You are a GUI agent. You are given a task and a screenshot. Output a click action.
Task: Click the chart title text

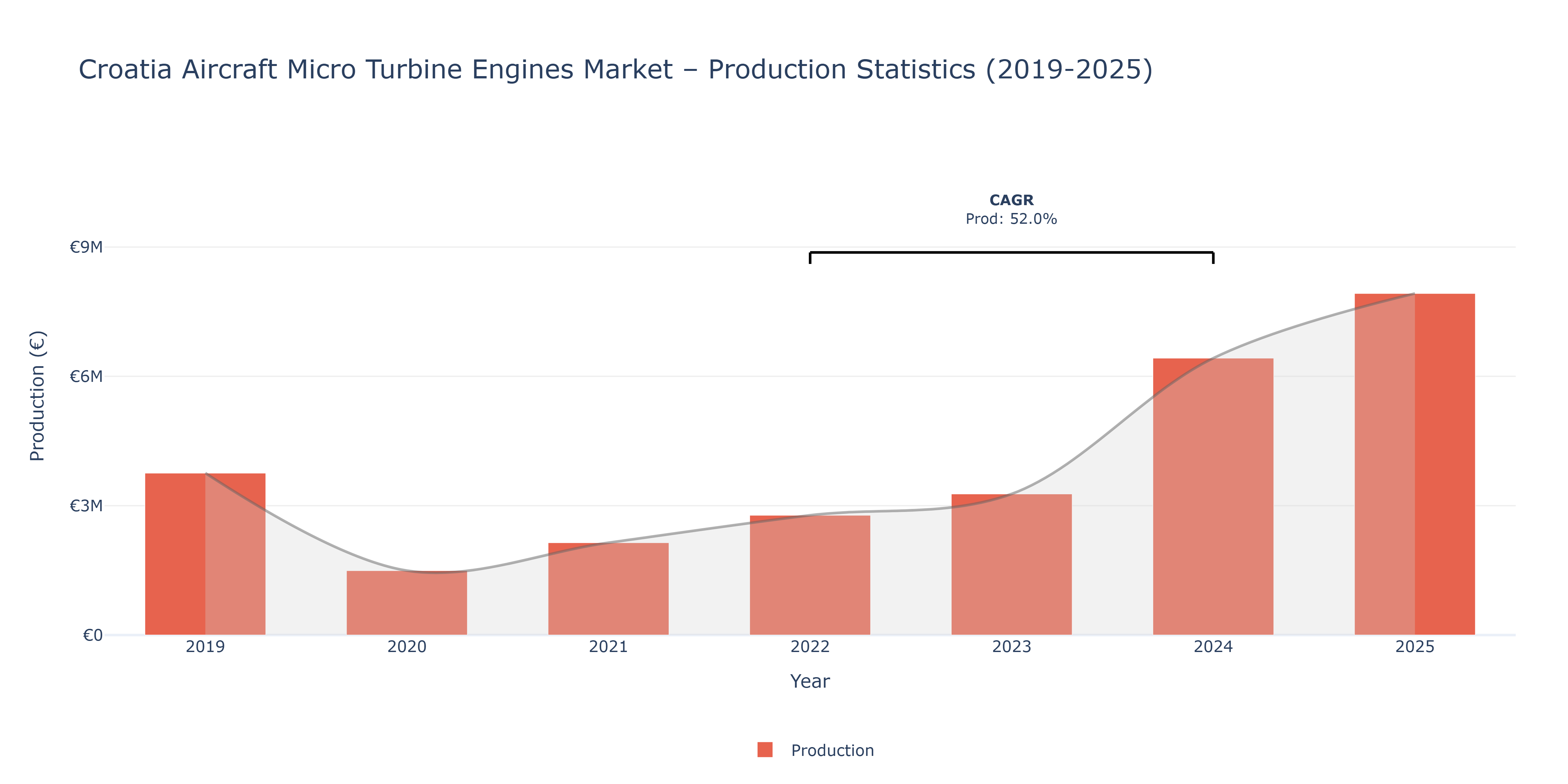[x=615, y=69]
